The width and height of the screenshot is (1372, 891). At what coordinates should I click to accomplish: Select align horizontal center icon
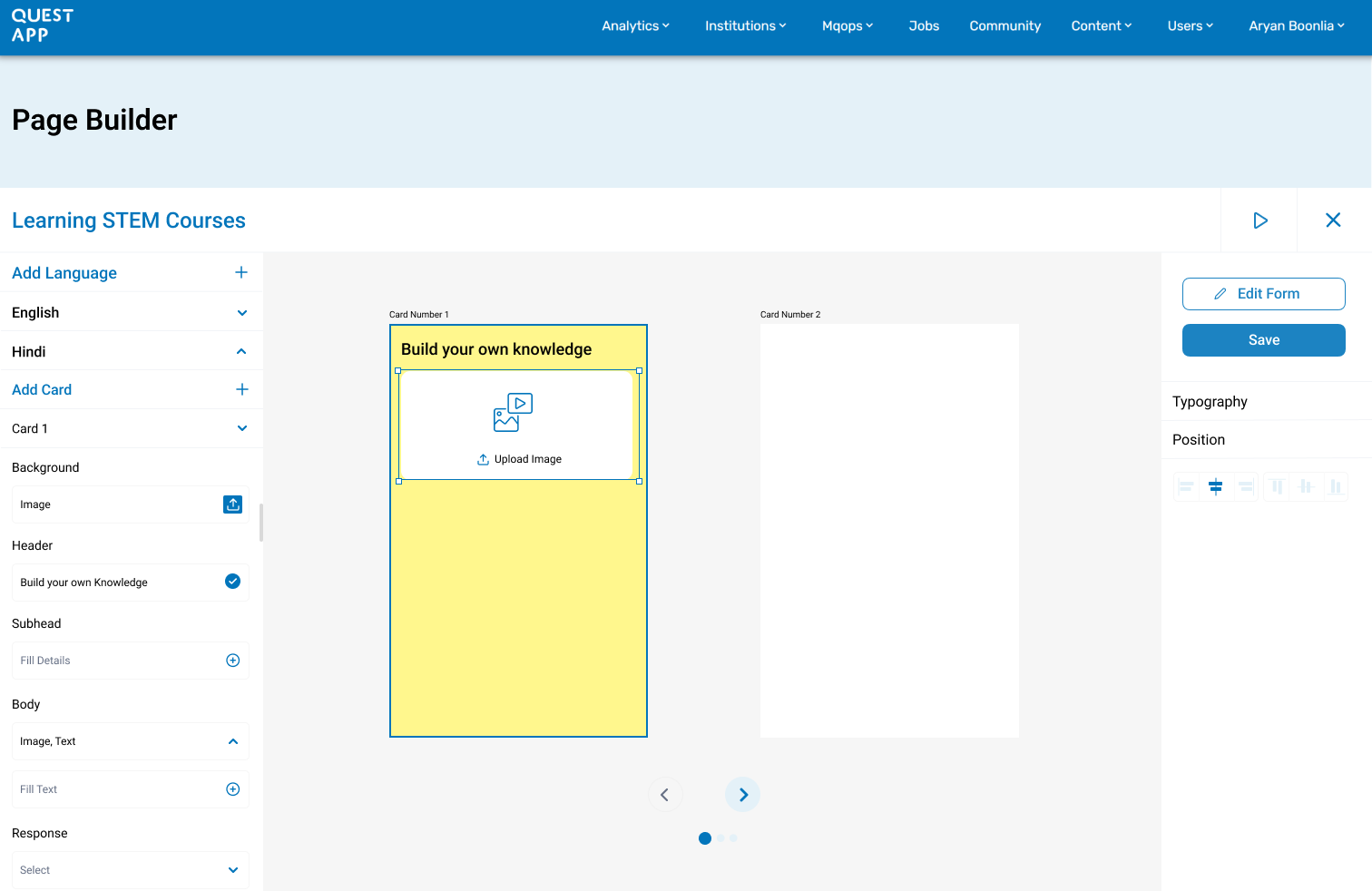point(1216,487)
